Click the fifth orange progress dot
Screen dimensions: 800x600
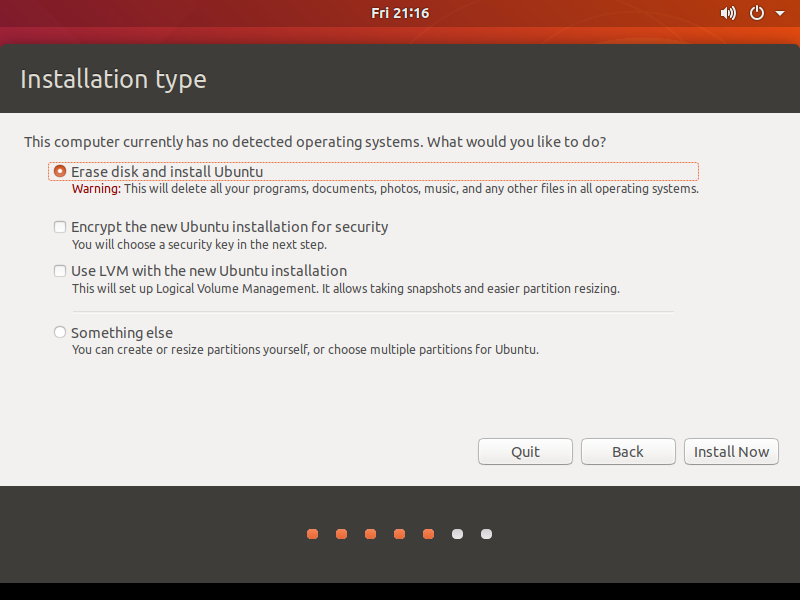(x=428, y=534)
